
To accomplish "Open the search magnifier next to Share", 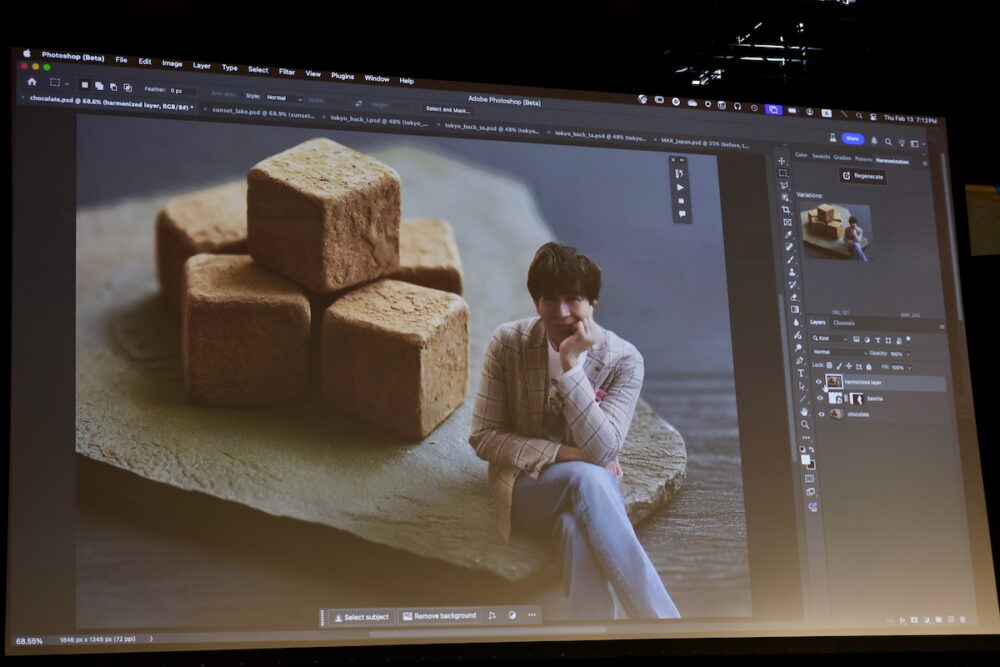I will pyautogui.click(x=888, y=141).
